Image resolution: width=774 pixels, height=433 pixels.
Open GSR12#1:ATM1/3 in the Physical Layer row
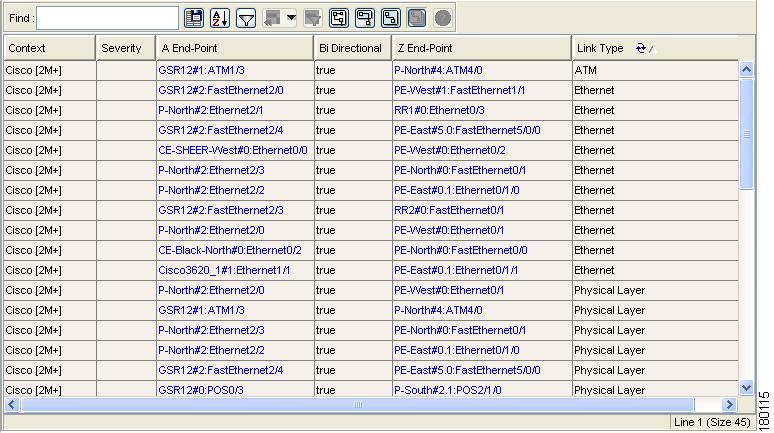pyautogui.click(x=201, y=310)
